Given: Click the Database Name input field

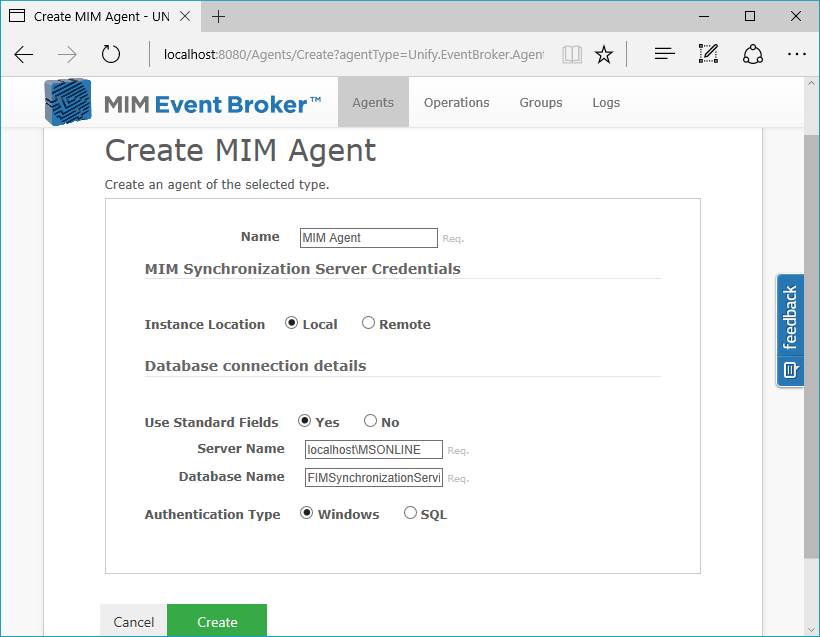Looking at the screenshot, I should pos(374,477).
